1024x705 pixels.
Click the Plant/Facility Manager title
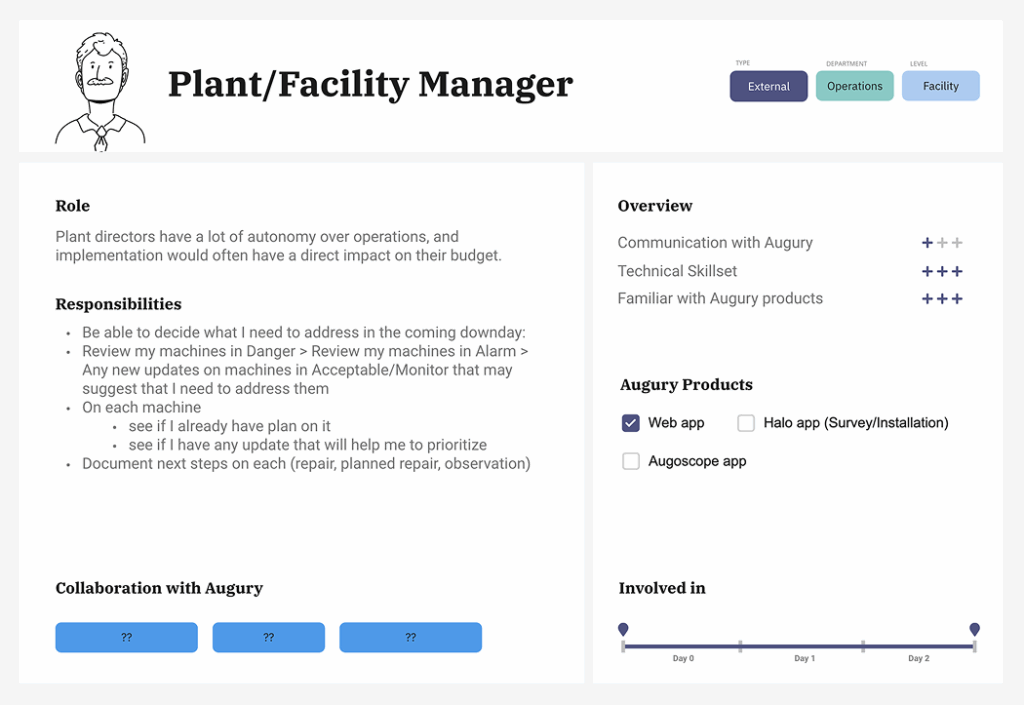pos(370,85)
